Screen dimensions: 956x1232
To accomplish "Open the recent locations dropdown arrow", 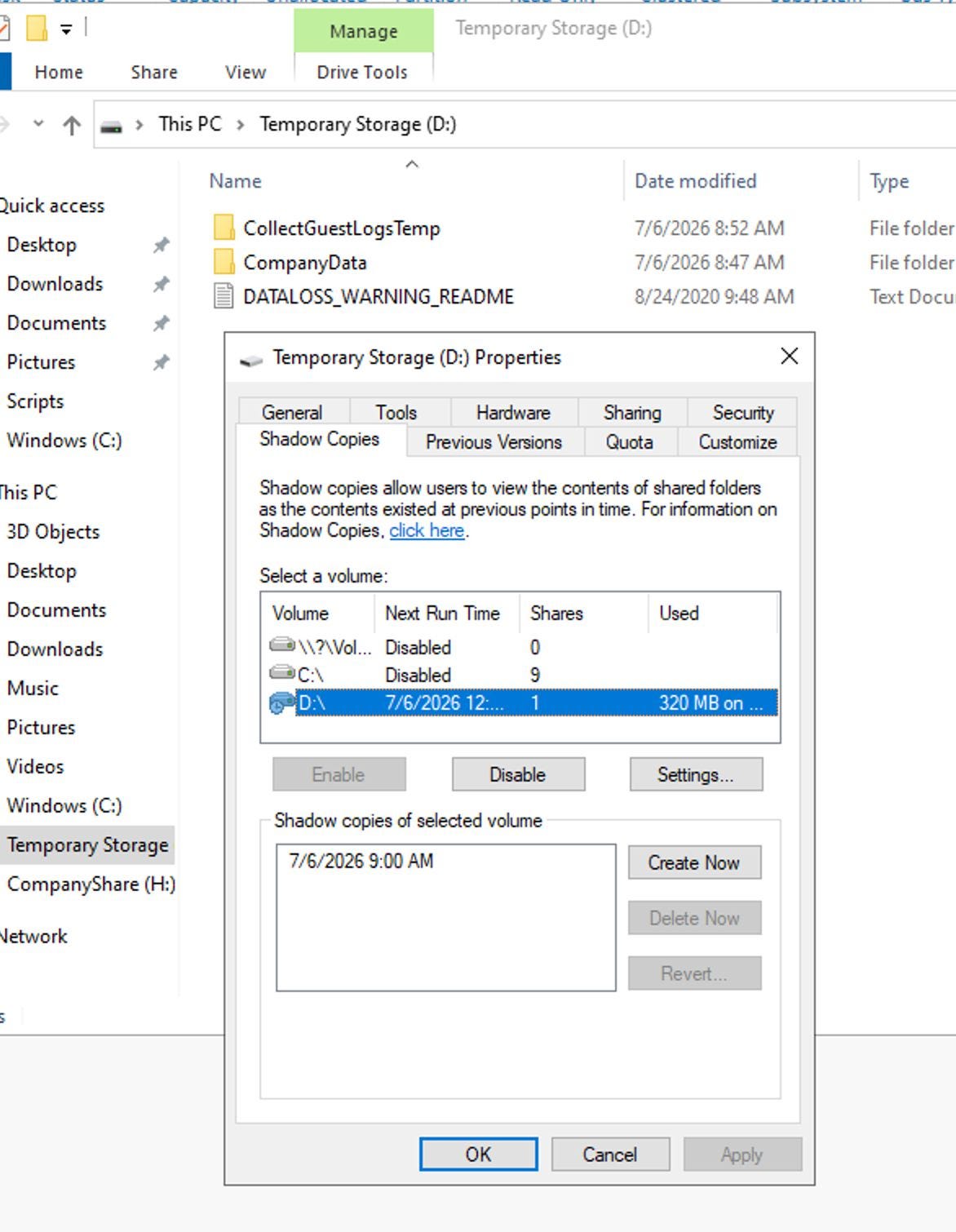I will coord(38,124).
